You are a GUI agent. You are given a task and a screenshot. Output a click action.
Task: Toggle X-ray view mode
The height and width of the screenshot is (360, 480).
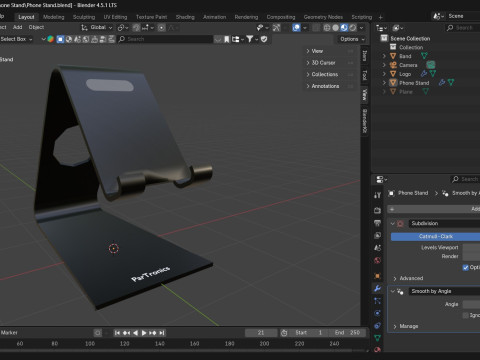point(316,28)
